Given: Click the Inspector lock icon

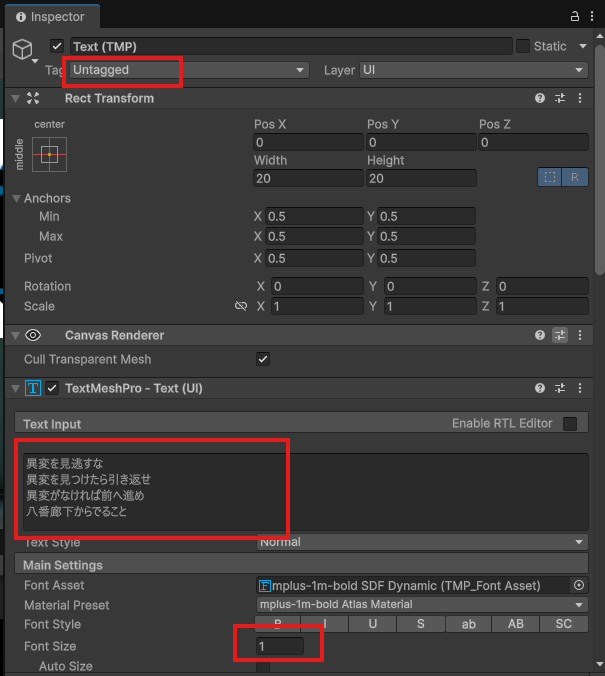Looking at the screenshot, I should pos(575,16).
